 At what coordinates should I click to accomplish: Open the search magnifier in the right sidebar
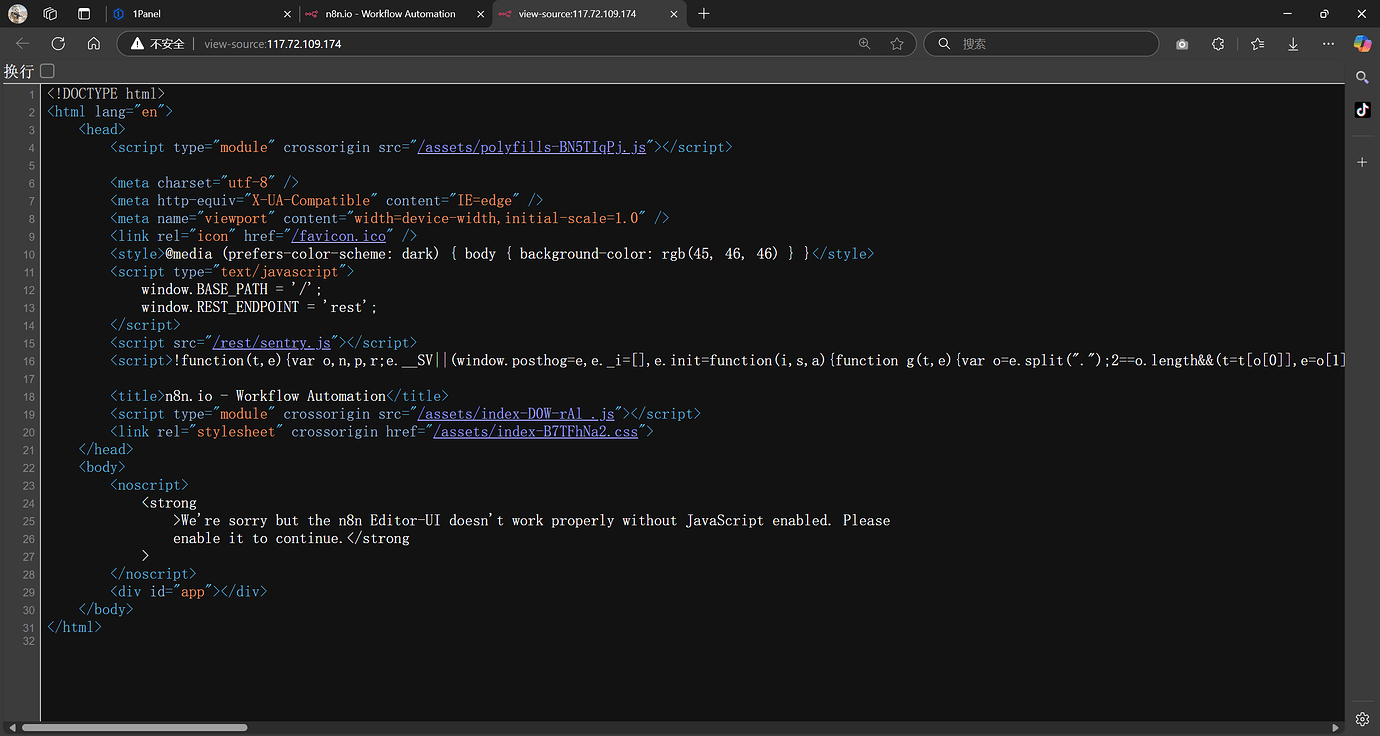pos(1361,77)
